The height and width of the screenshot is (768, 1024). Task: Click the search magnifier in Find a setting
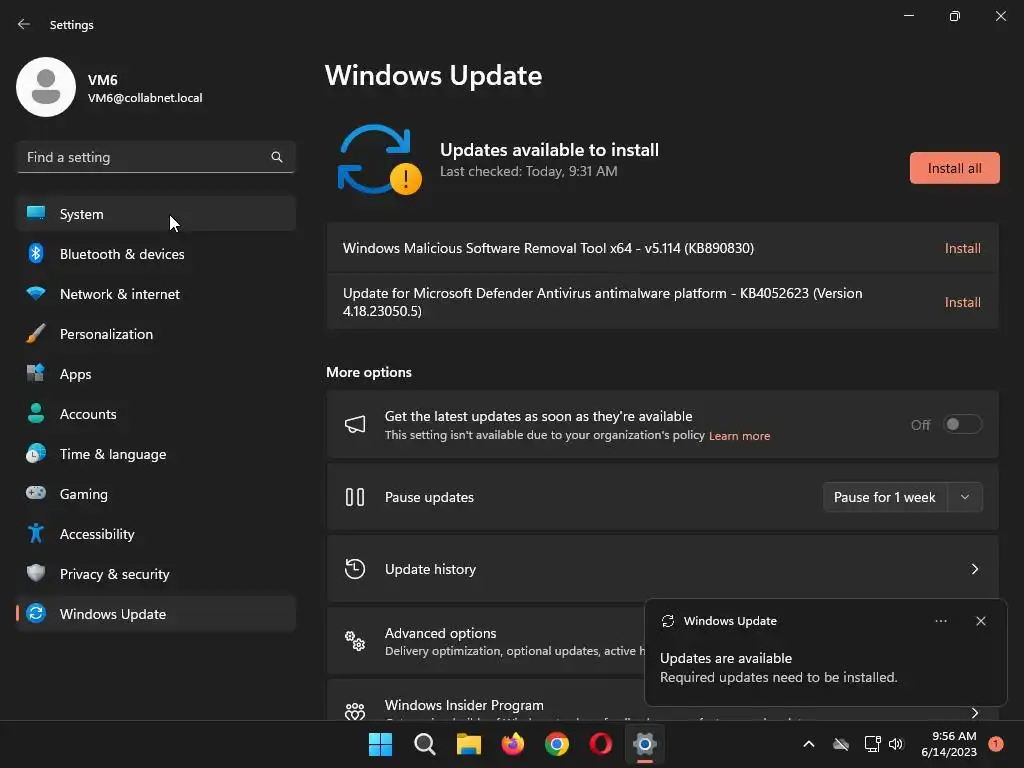[x=277, y=157]
